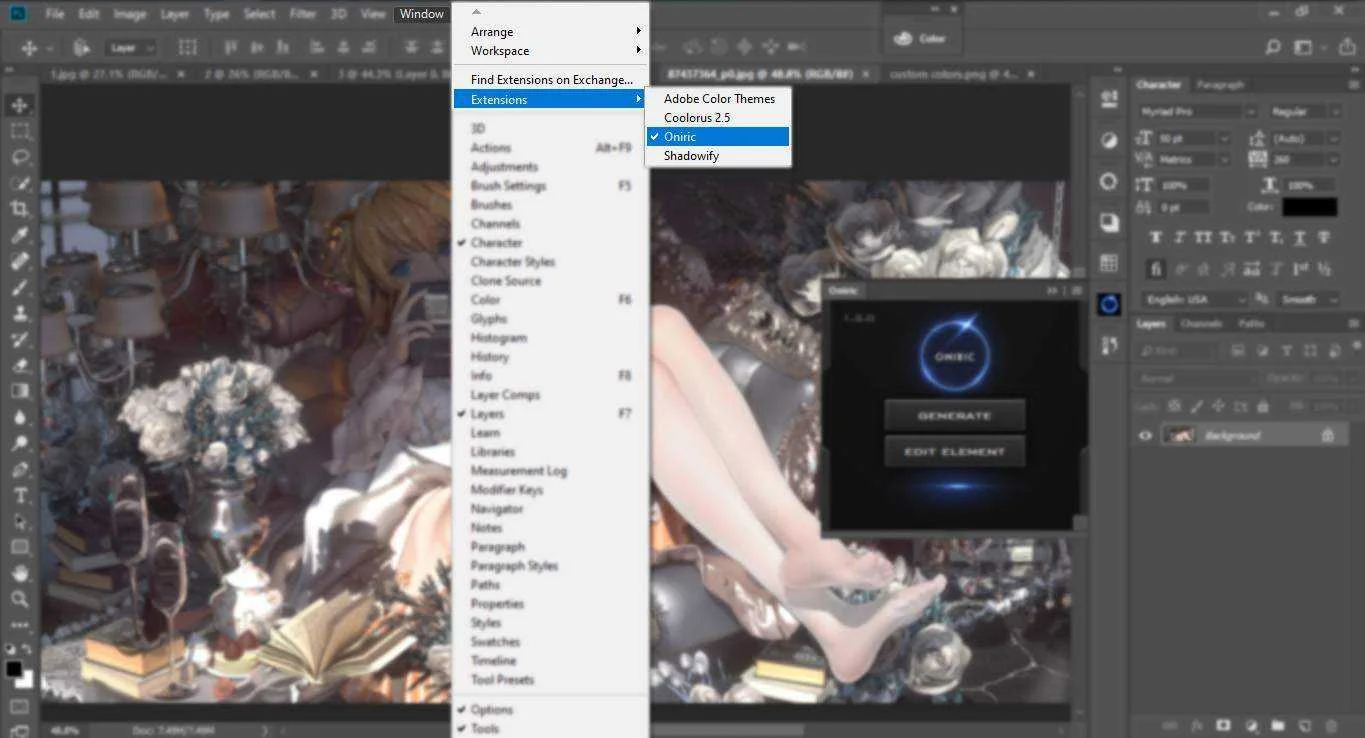This screenshot has height=738, width=1365.
Task: Expand the Workspace submenu
Action: (x=551, y=51)
